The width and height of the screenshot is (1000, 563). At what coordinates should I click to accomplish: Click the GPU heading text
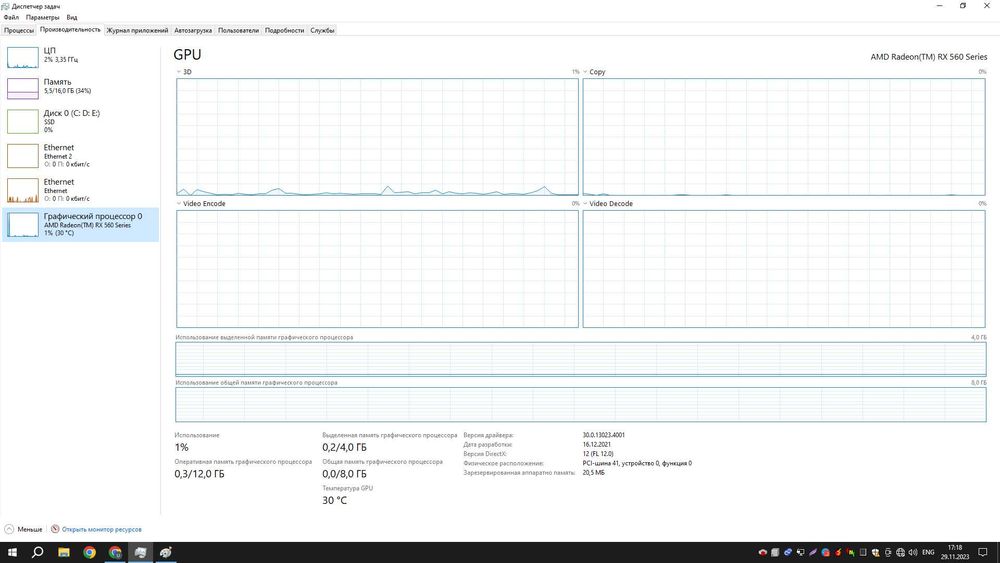[188, 55]
